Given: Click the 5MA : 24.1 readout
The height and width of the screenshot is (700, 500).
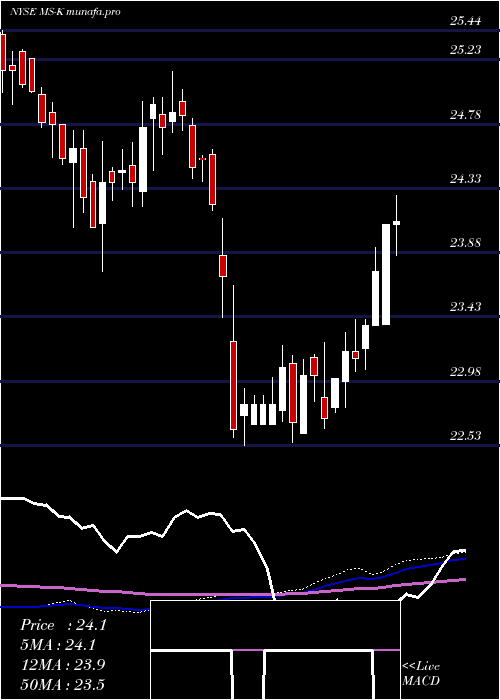Looking at the screenshot, I should (58, 645).
